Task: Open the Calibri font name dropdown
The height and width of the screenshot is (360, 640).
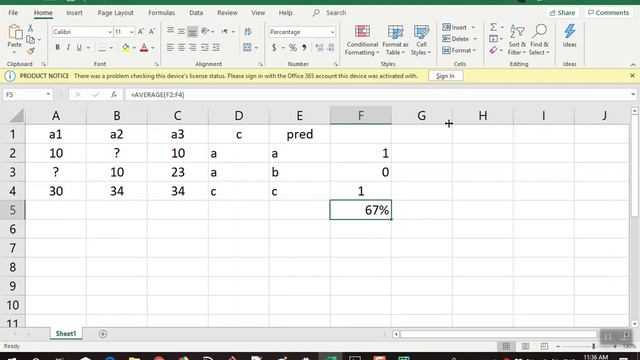Action: [110, 32]
